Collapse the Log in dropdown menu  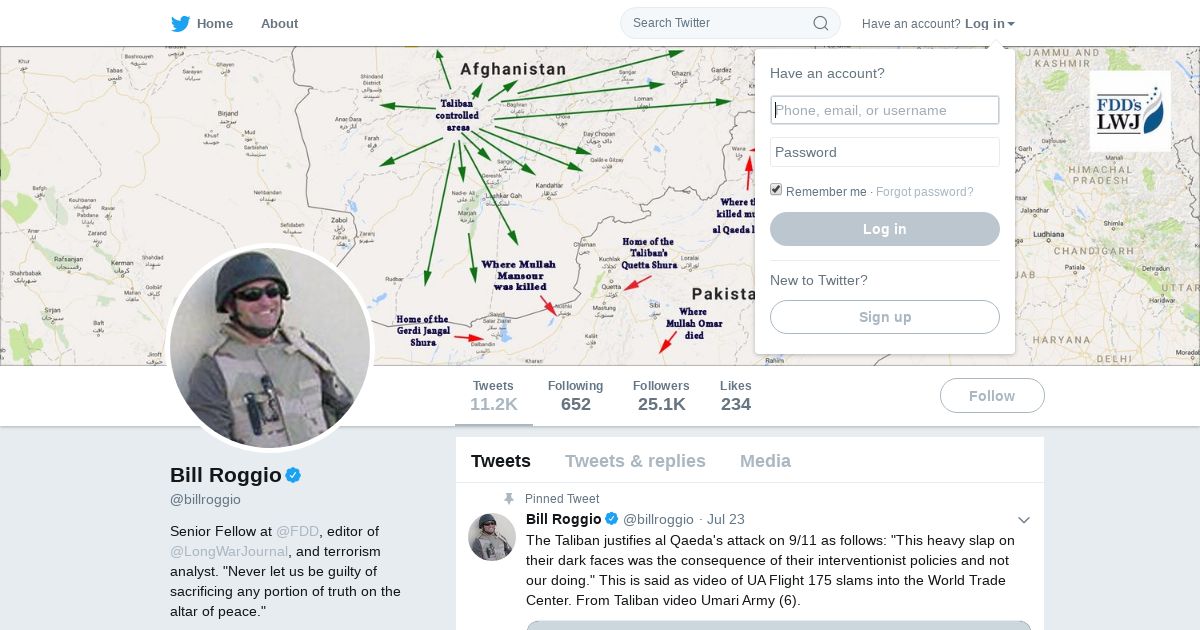pos(989,24)
